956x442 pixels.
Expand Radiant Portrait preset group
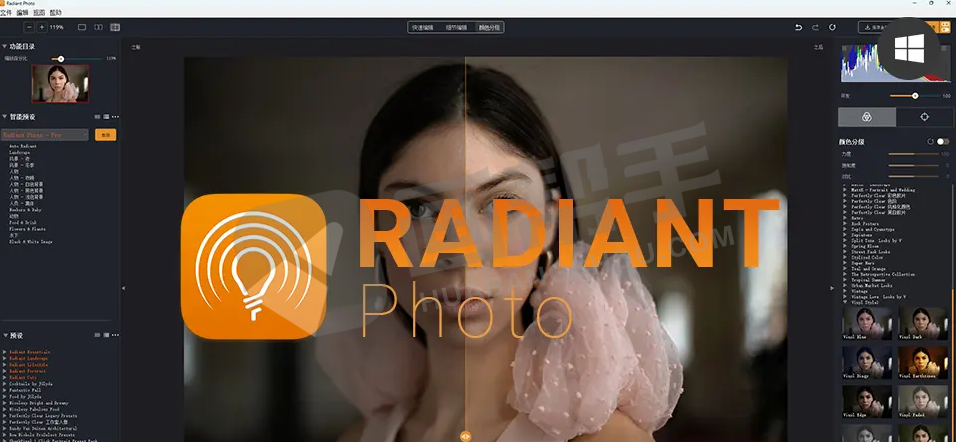click(5, 371)
